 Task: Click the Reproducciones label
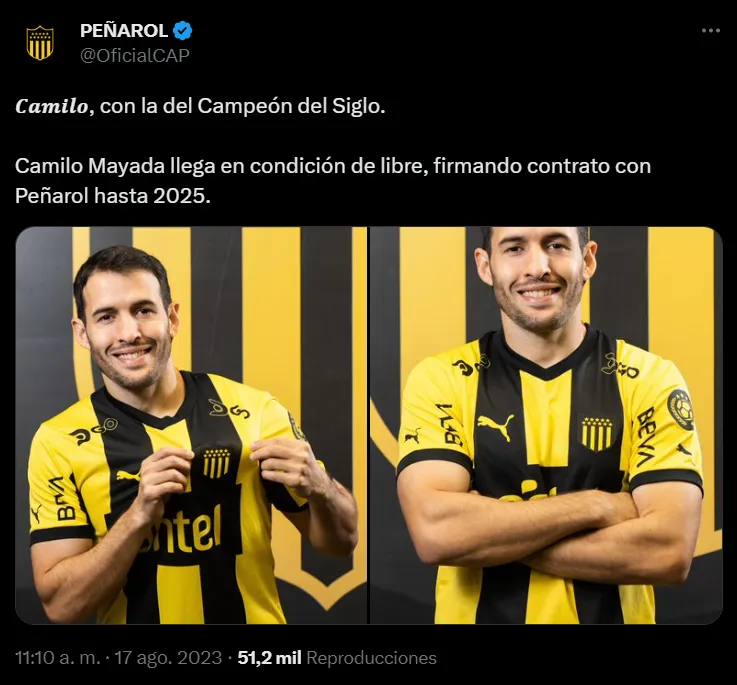pos(371,658)
